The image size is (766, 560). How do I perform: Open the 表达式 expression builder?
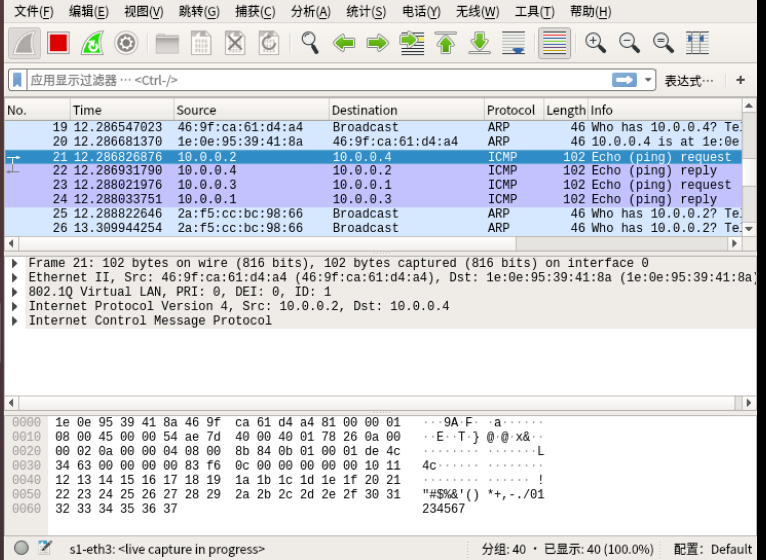[688, 81]
